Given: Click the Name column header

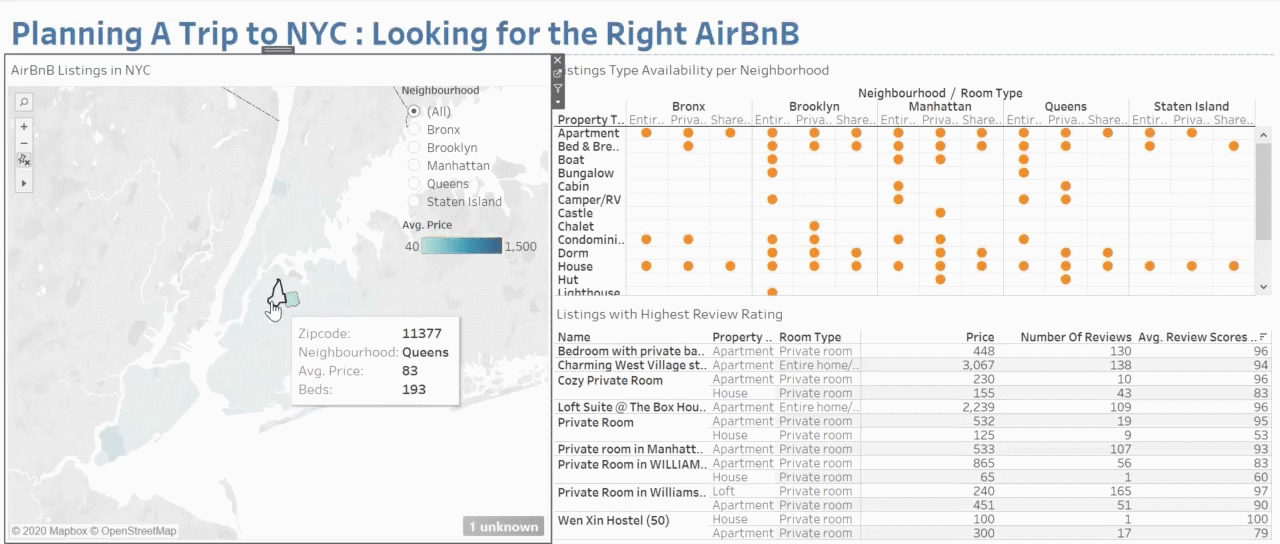Looking at the screenshot, I should point(574,337).
